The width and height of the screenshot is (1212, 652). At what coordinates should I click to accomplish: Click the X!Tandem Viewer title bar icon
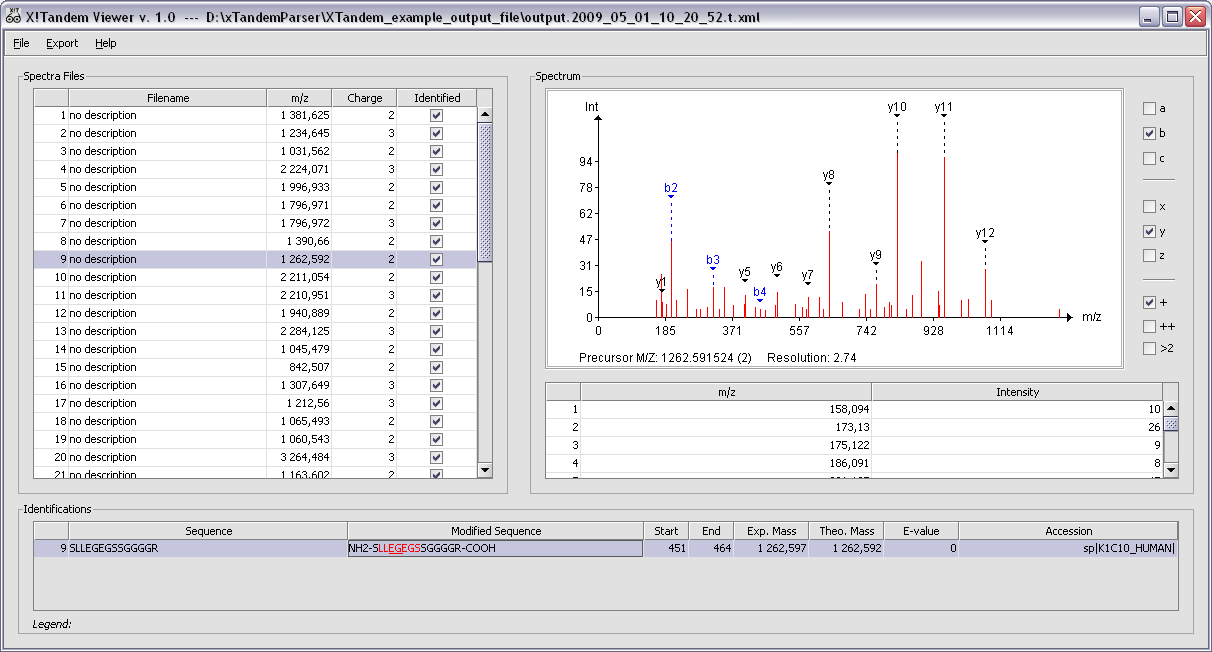(12, 16)
